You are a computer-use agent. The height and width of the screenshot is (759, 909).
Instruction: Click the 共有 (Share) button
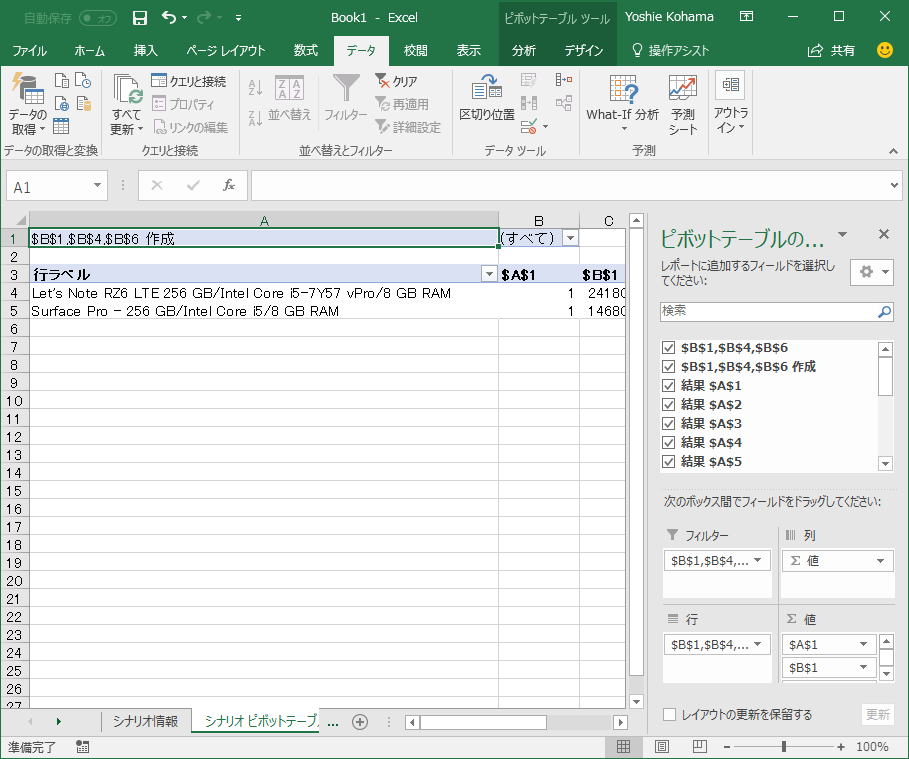coord(831,51)
